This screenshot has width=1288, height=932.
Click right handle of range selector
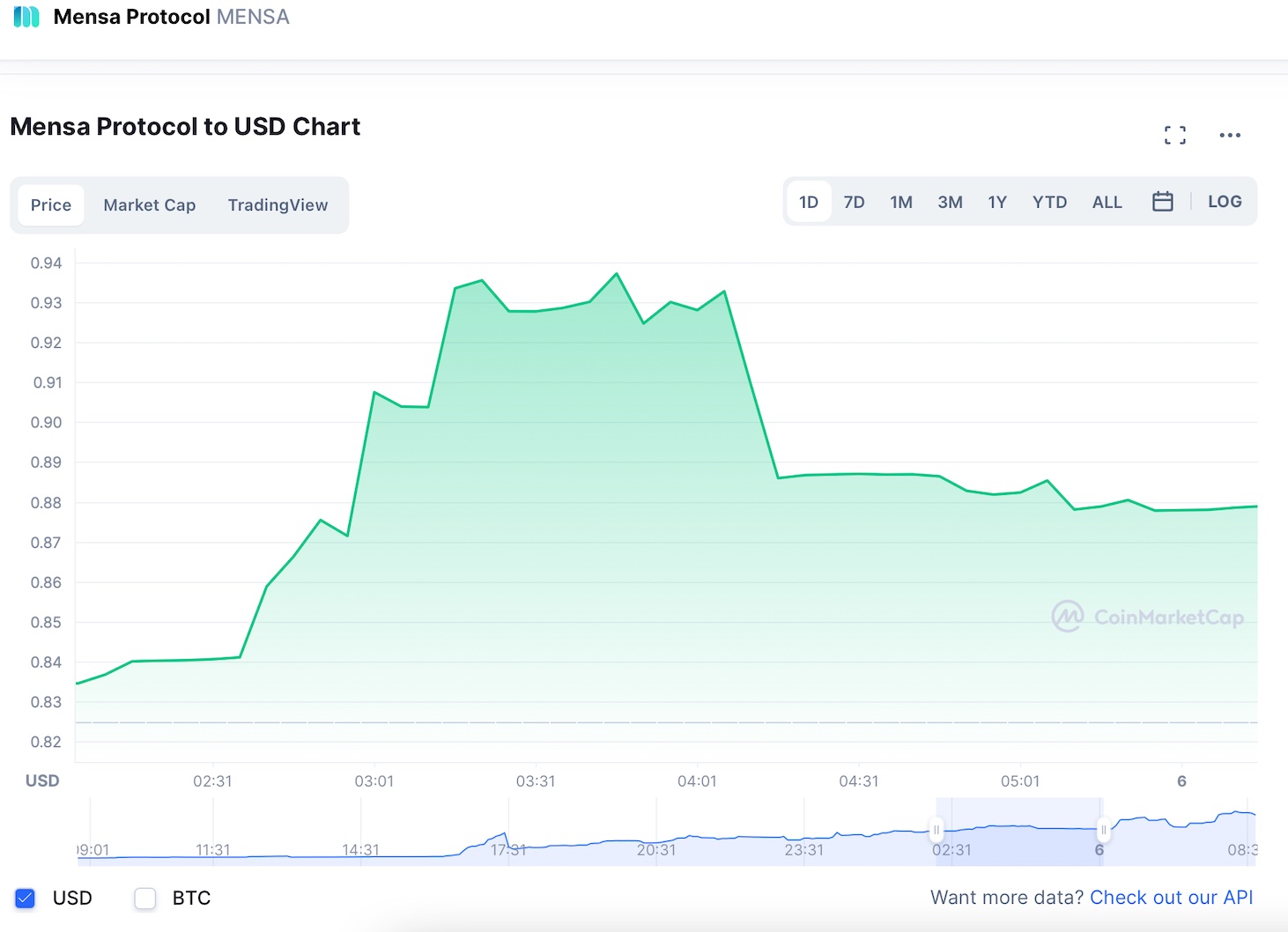click(x=1103, y=830)
